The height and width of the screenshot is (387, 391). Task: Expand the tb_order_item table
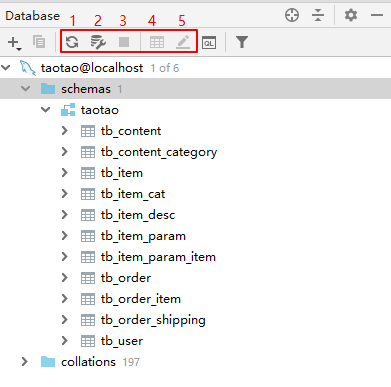click(x=65, y=299)
